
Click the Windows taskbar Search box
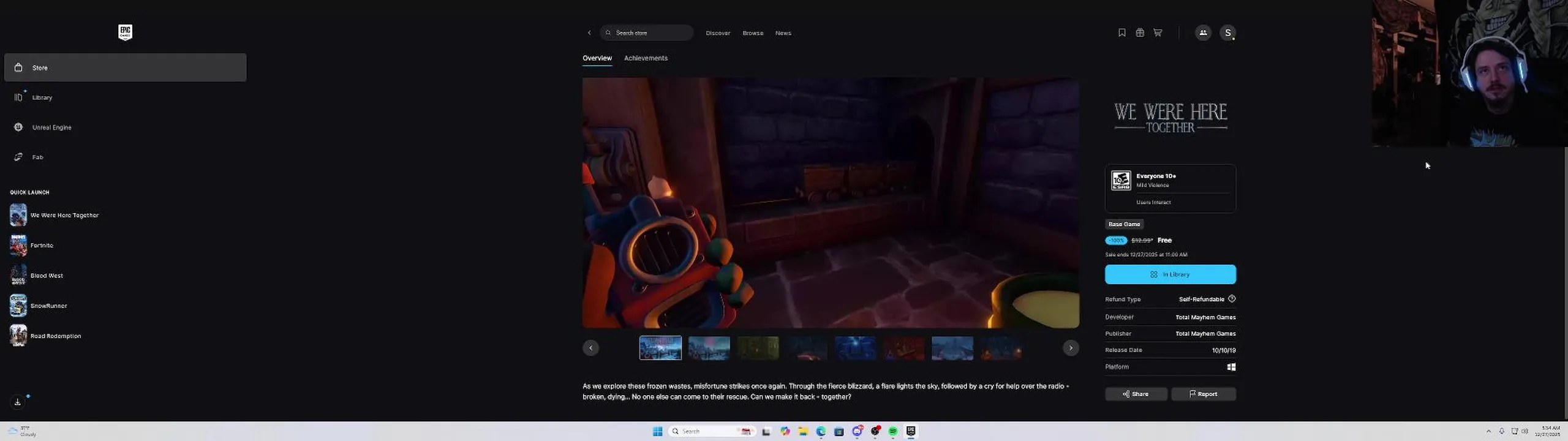(712, 431)
